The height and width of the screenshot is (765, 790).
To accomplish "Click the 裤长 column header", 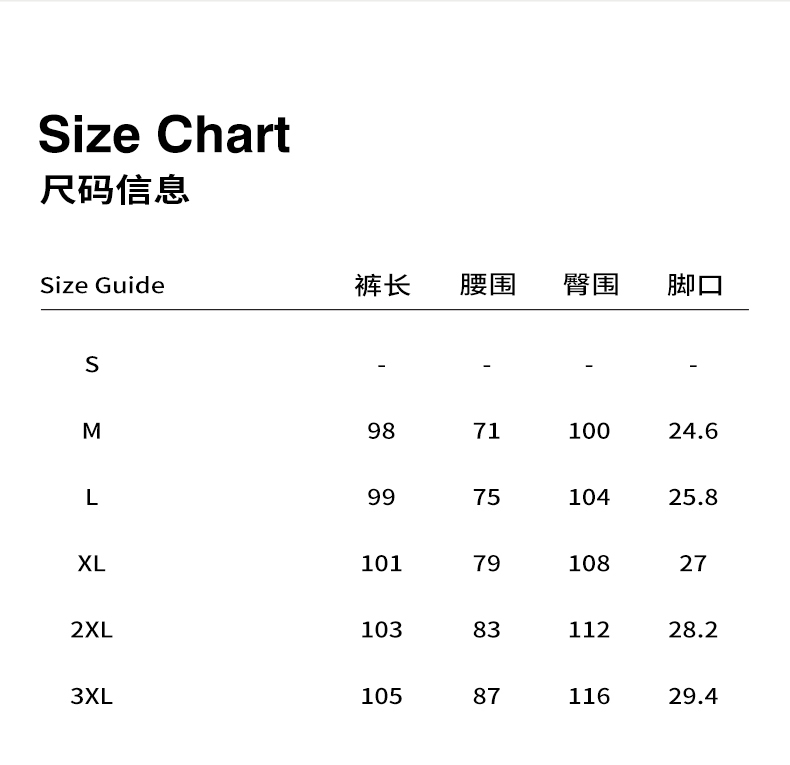I will [x=382, y=285].
